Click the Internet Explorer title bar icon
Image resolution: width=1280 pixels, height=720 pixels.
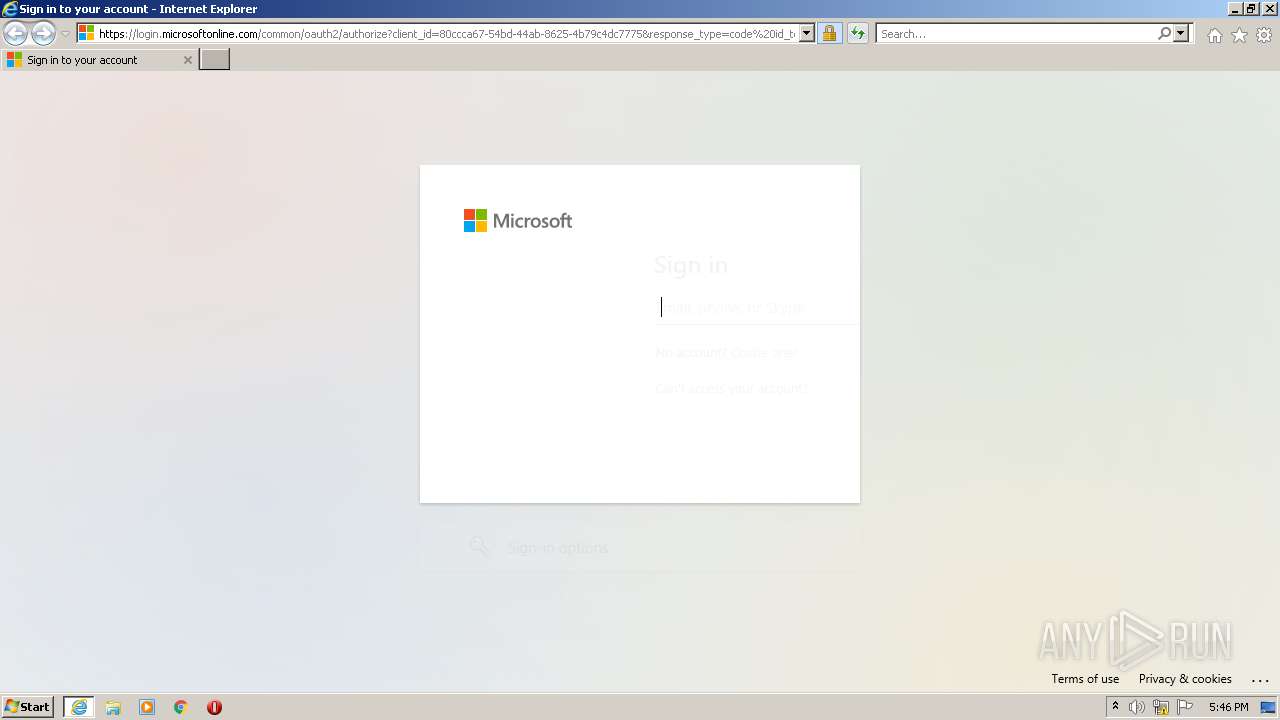click(10, 9)
